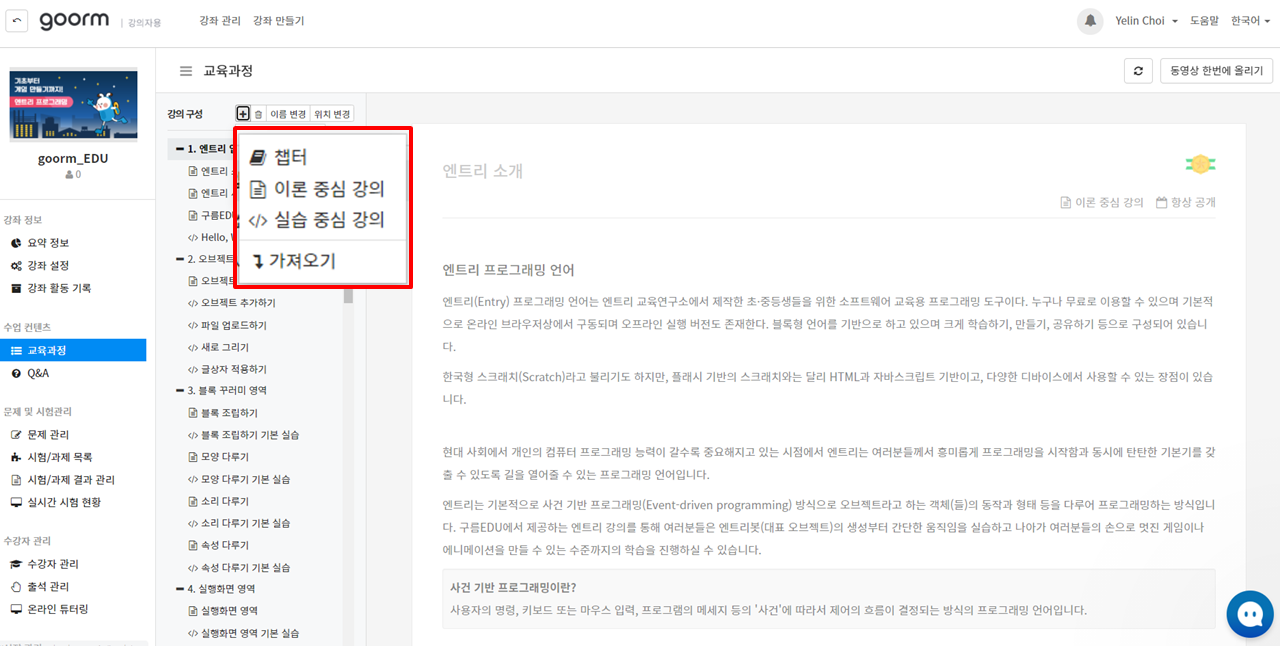
Task: Click the trash delete icon in 강의 구성
Action: [x=258, y=114]
